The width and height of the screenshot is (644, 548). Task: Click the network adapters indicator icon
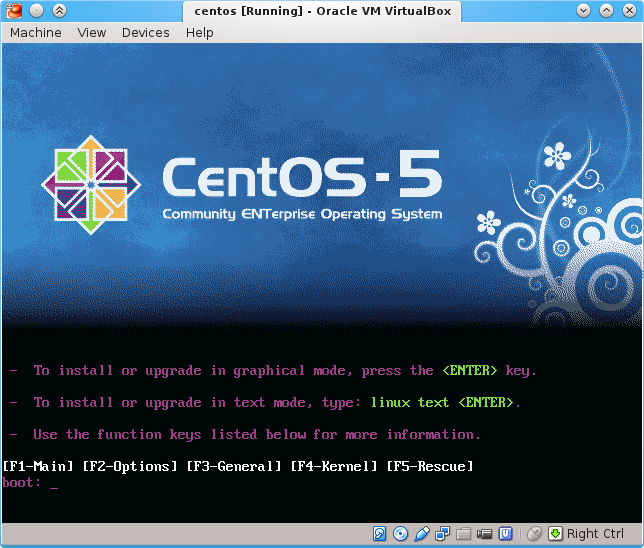point(443,534)
